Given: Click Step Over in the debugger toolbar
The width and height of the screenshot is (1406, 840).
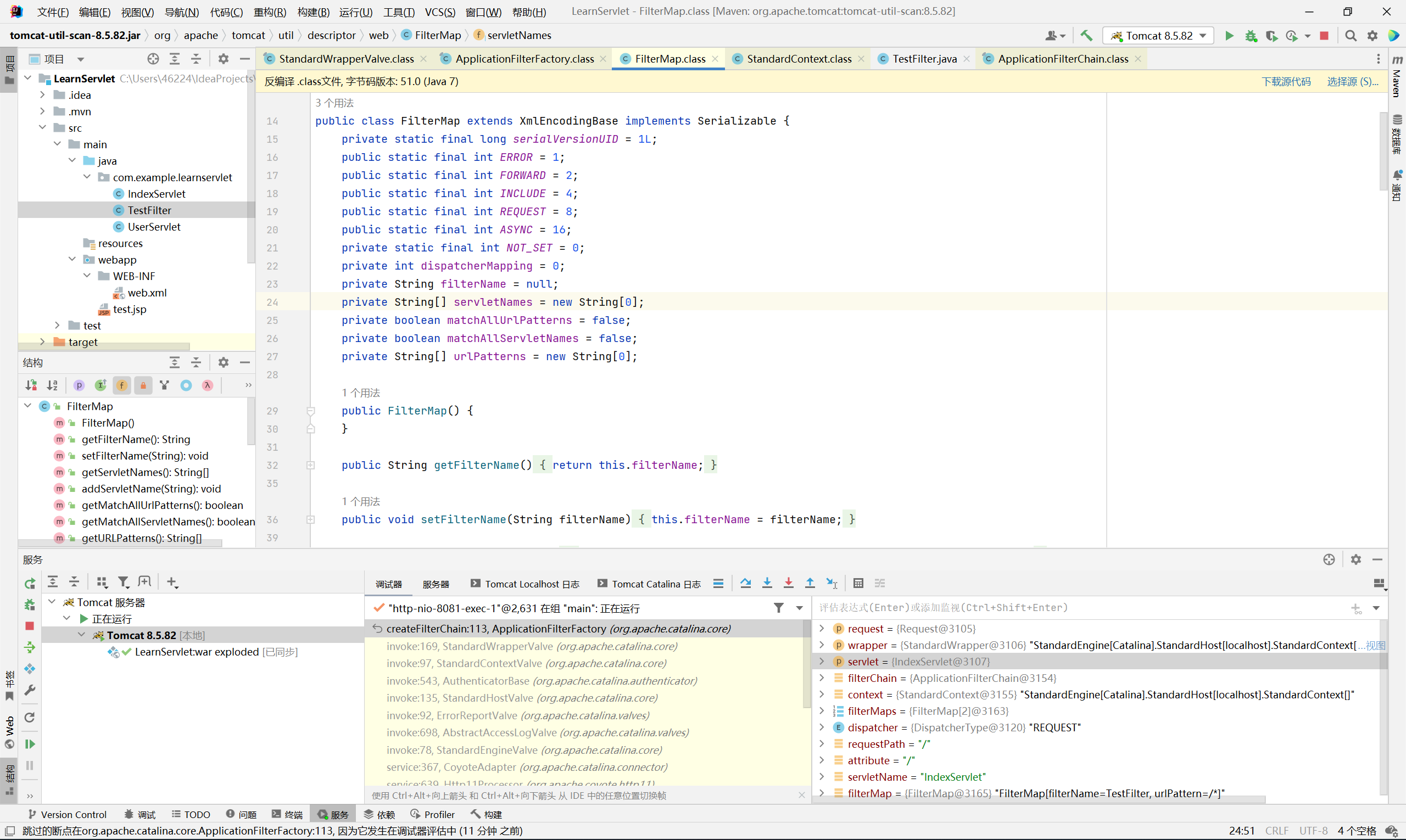Looking at the screenshot, I should [746, 583].
